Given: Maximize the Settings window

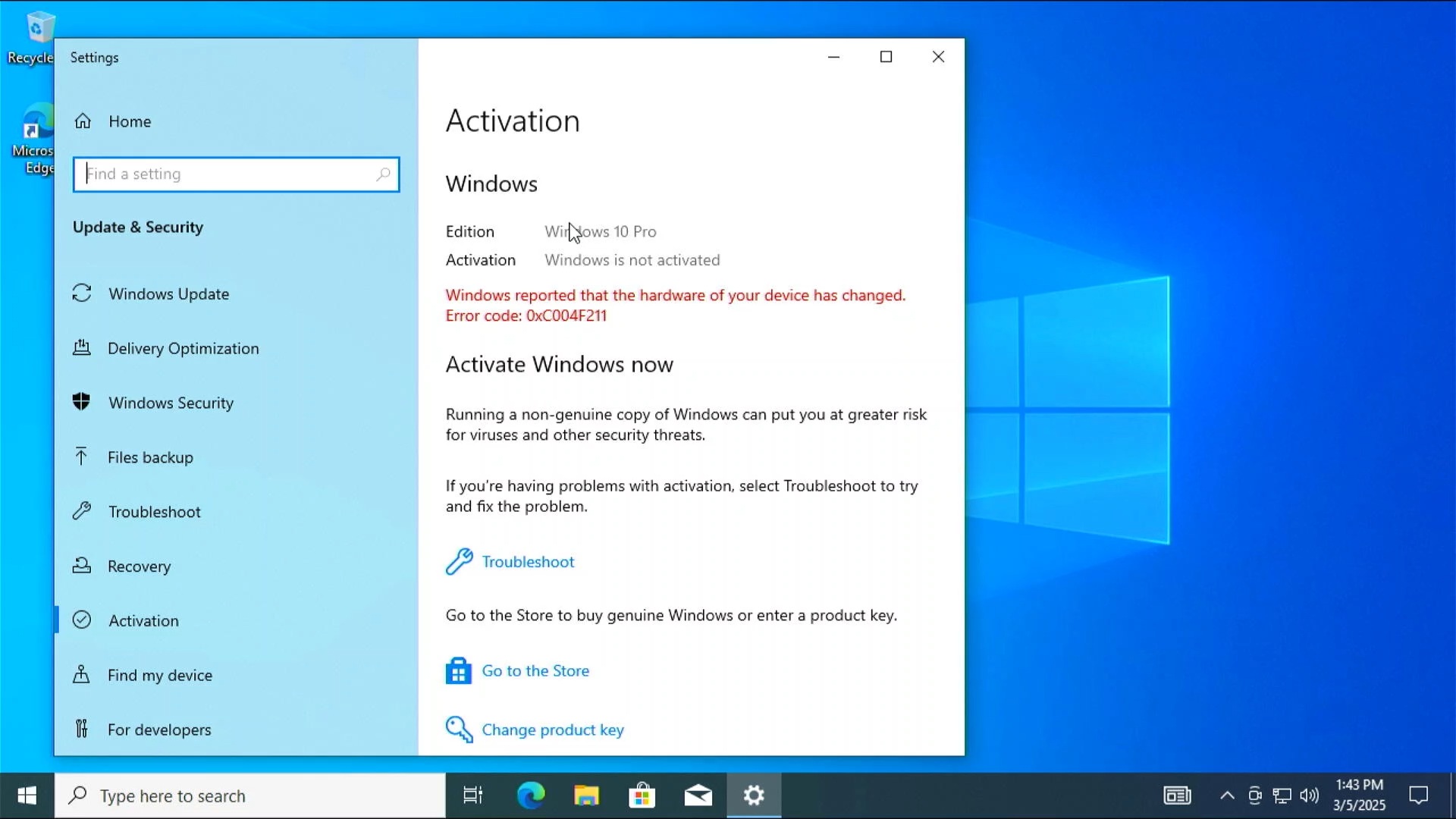Looking at the screenshot, I should (x=886, y=57).
